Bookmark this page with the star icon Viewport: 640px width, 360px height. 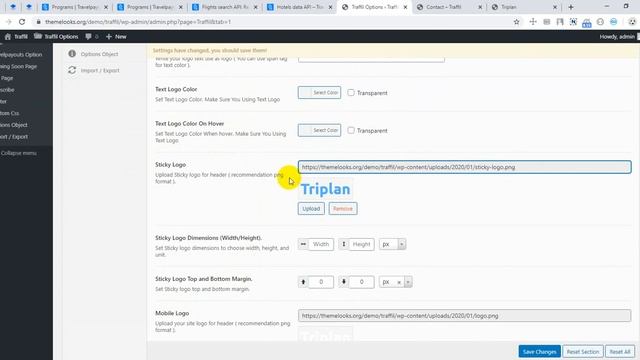(516, 22)
